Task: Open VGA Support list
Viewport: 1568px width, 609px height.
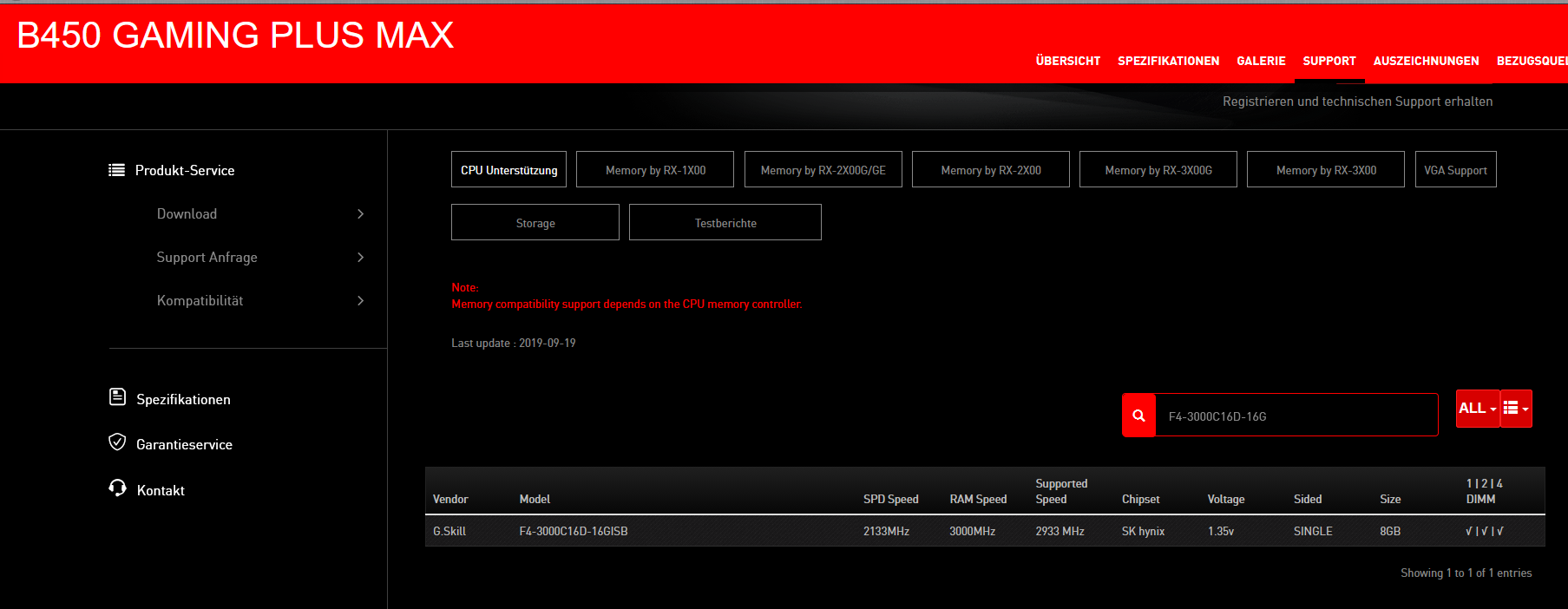Action: pos(1455,170)
